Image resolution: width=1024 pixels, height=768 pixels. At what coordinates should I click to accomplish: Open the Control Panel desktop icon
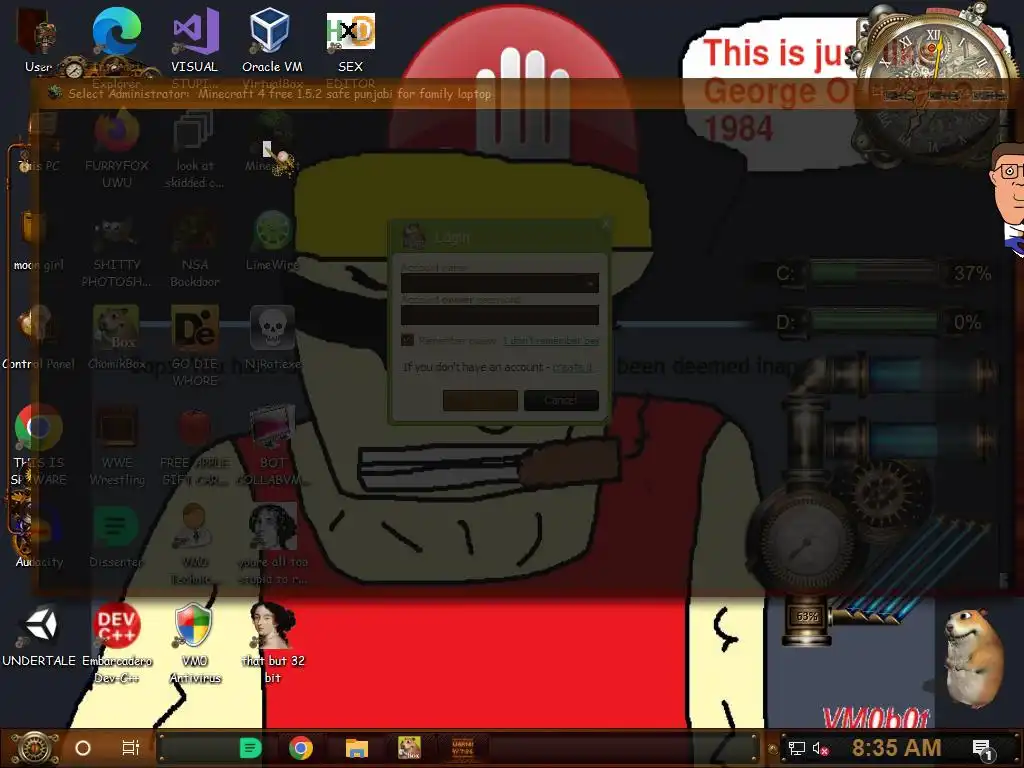point(38,338)
